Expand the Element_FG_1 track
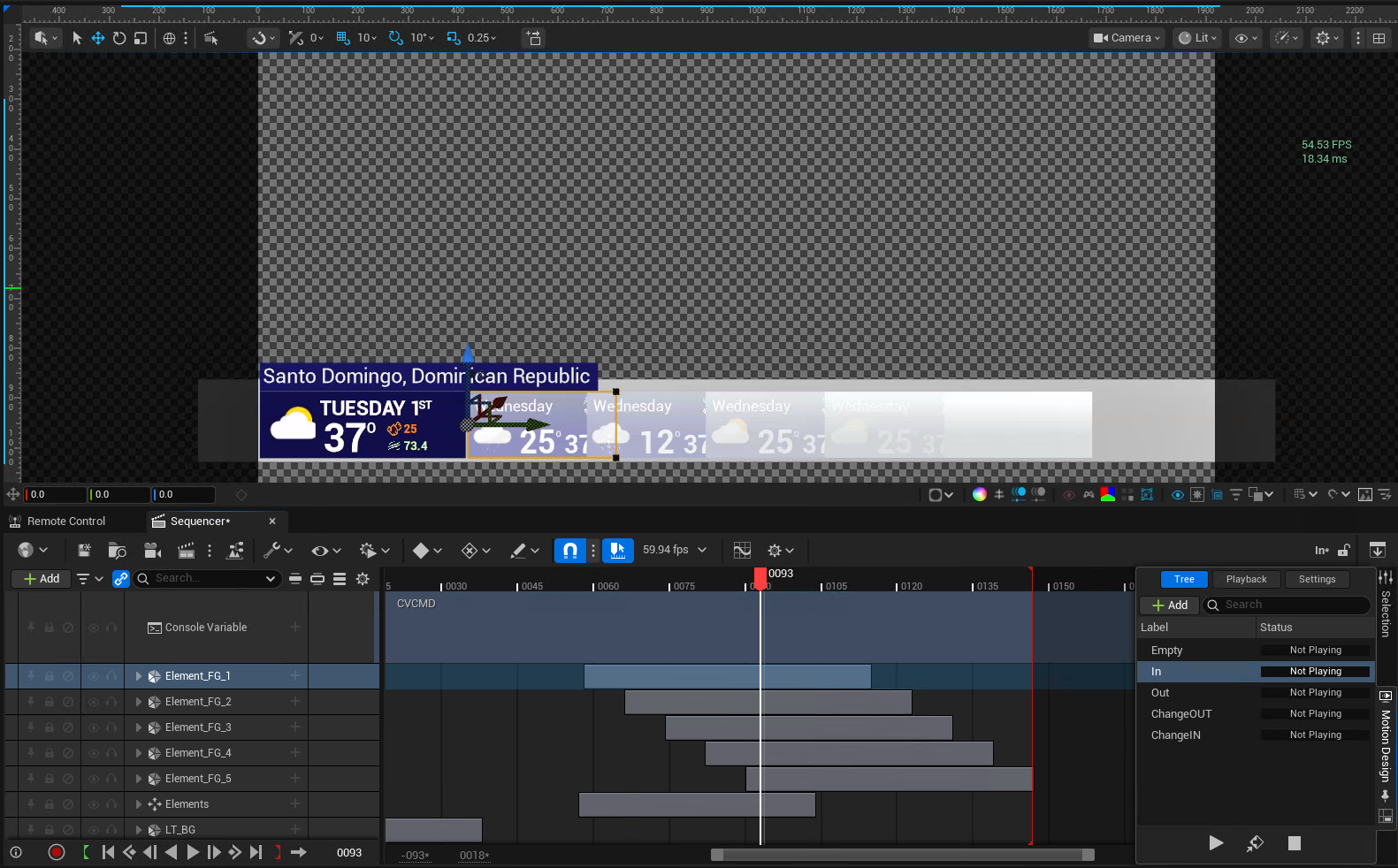The image size is (1398, 868). click(x=139, y=676)
